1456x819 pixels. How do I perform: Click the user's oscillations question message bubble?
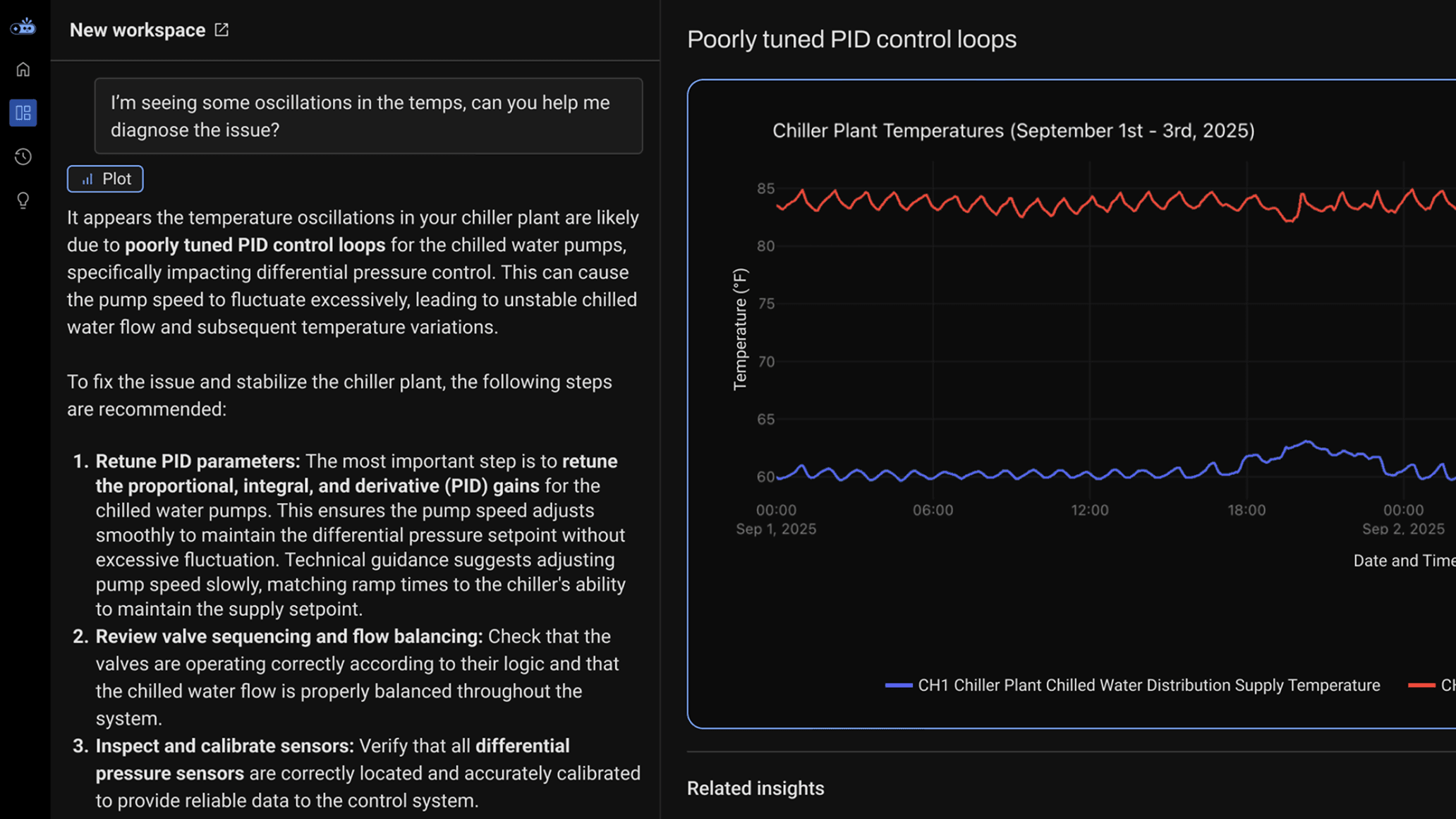click(368, 116)
